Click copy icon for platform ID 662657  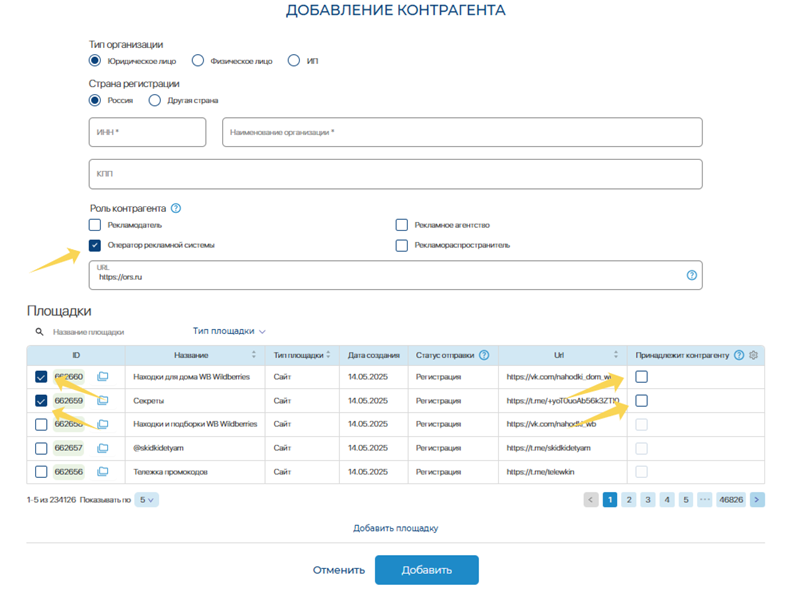[102, 449]
